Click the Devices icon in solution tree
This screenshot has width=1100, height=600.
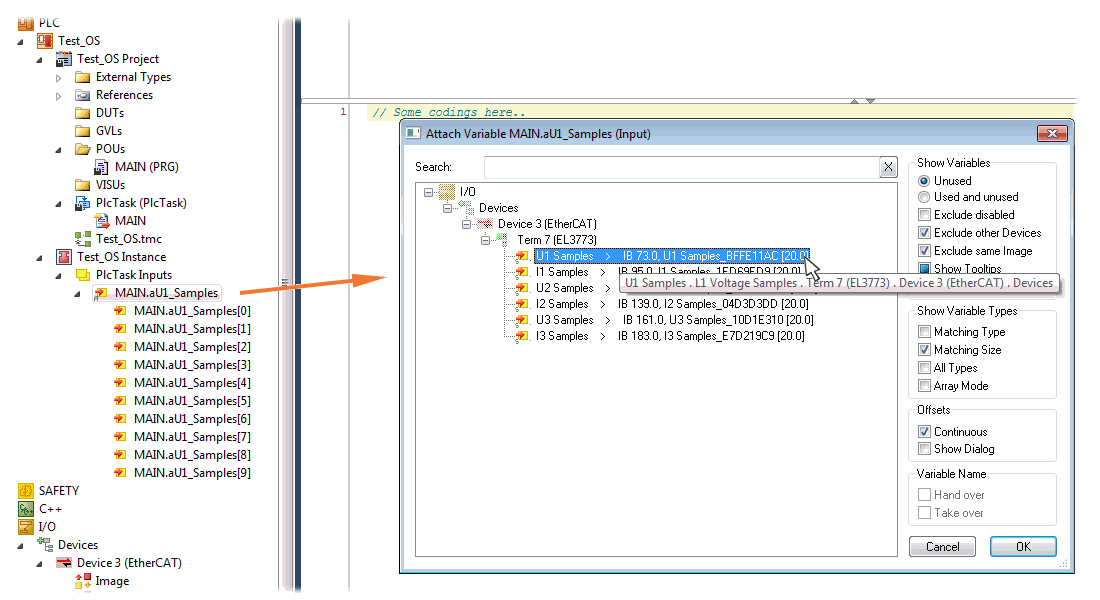45,545
